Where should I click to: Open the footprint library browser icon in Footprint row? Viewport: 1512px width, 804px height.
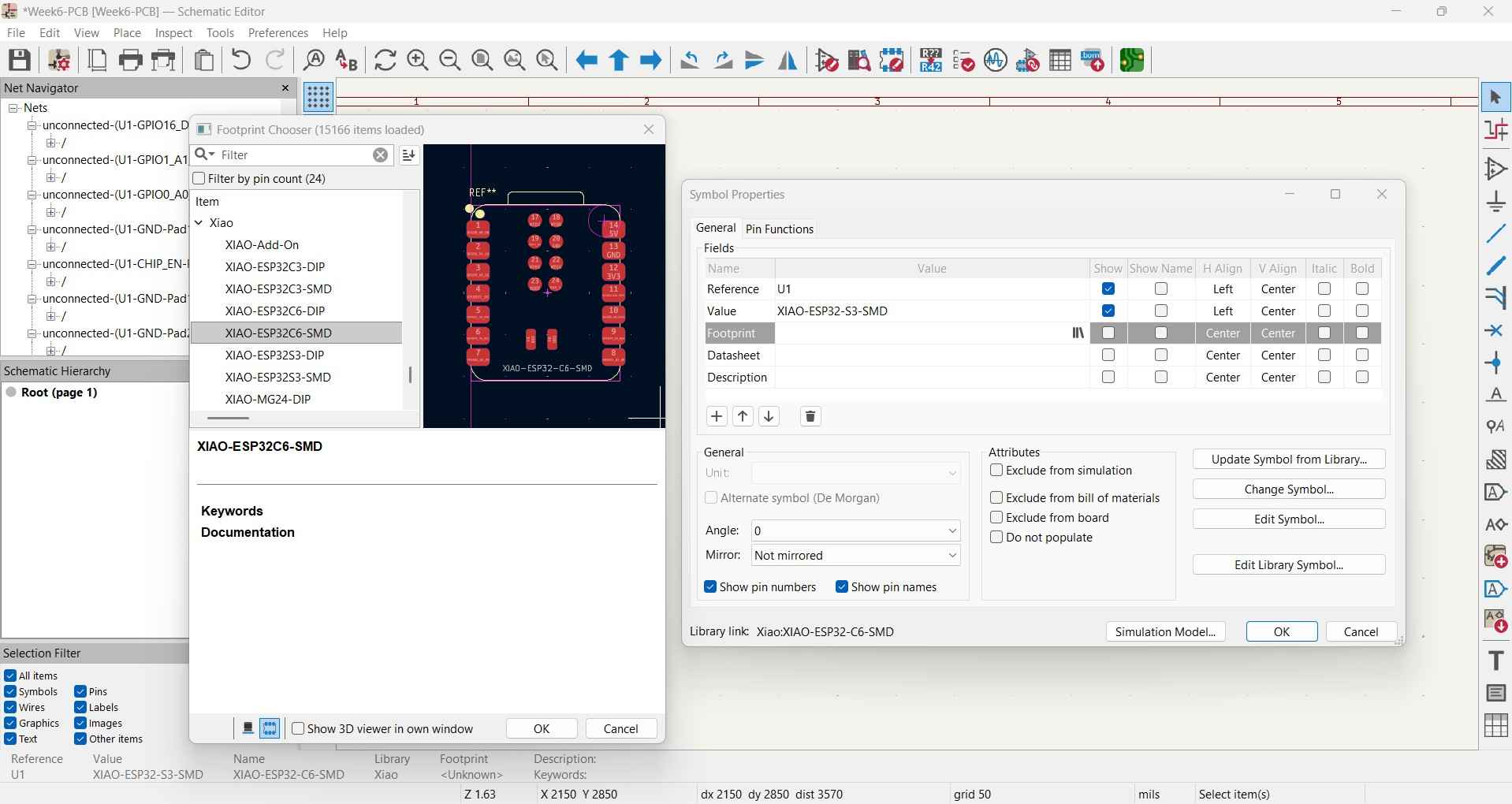pyautogui.click(x=1078, y=333)
